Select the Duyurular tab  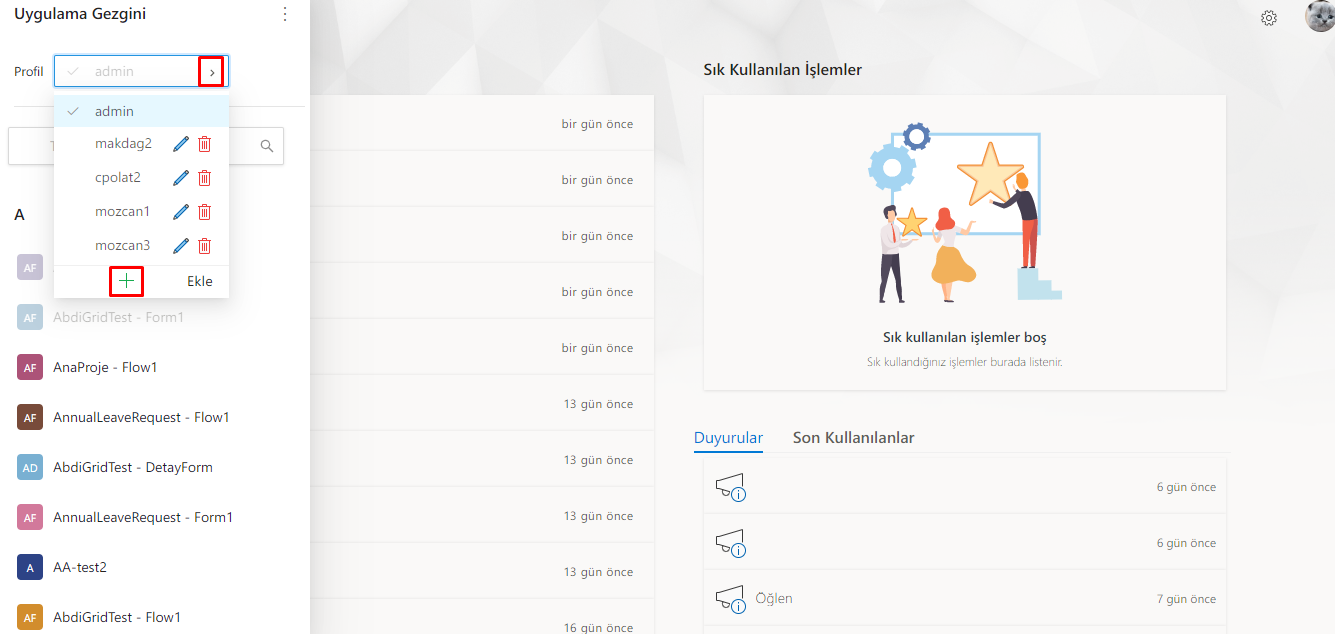(x=728, y=438)
